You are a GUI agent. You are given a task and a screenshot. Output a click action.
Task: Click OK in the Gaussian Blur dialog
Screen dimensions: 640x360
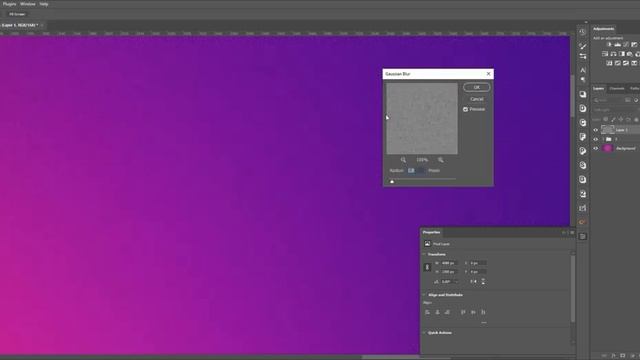(476, 87)
